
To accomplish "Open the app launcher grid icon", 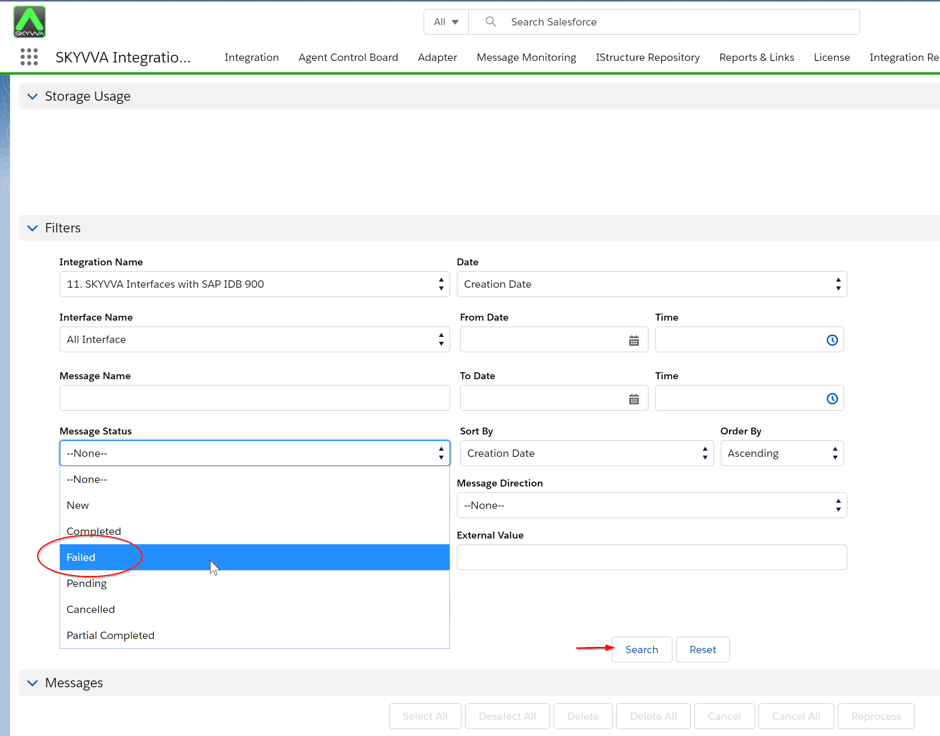I will click(x=29, y=57).
